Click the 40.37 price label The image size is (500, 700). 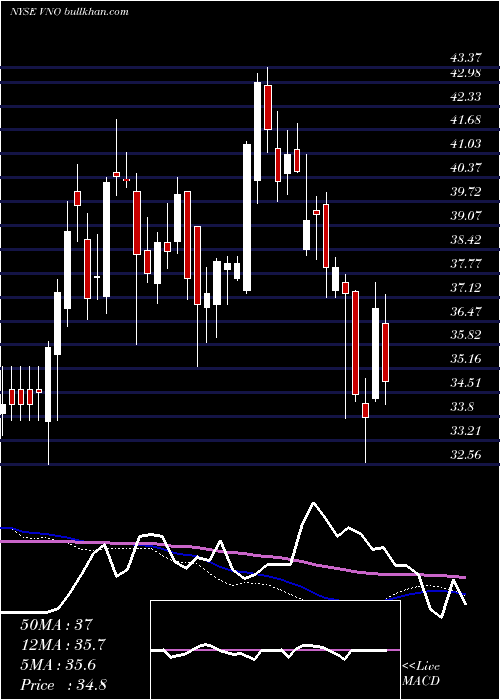click(466, 168)
